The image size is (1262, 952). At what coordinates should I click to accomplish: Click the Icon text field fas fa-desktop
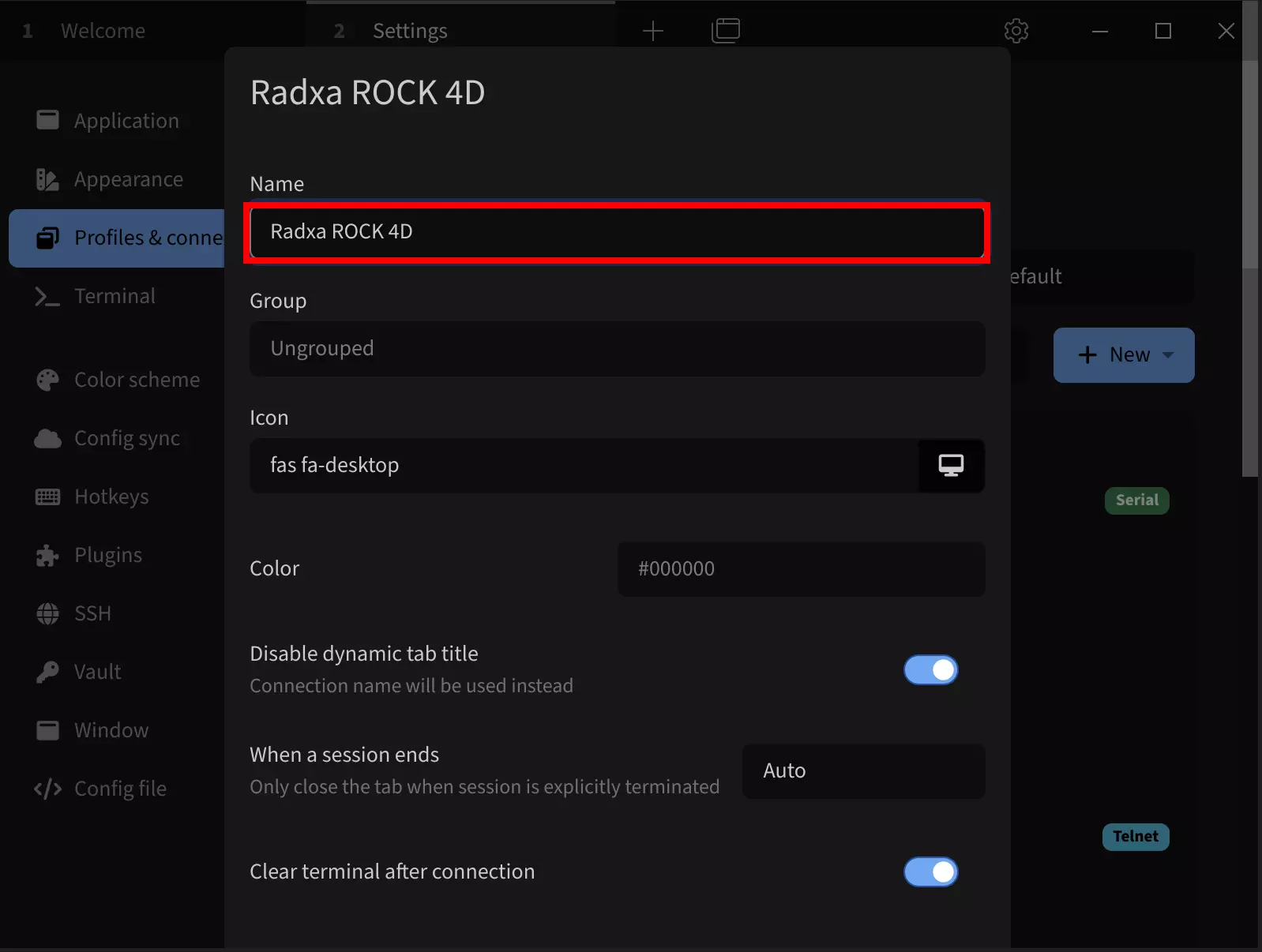584,465
